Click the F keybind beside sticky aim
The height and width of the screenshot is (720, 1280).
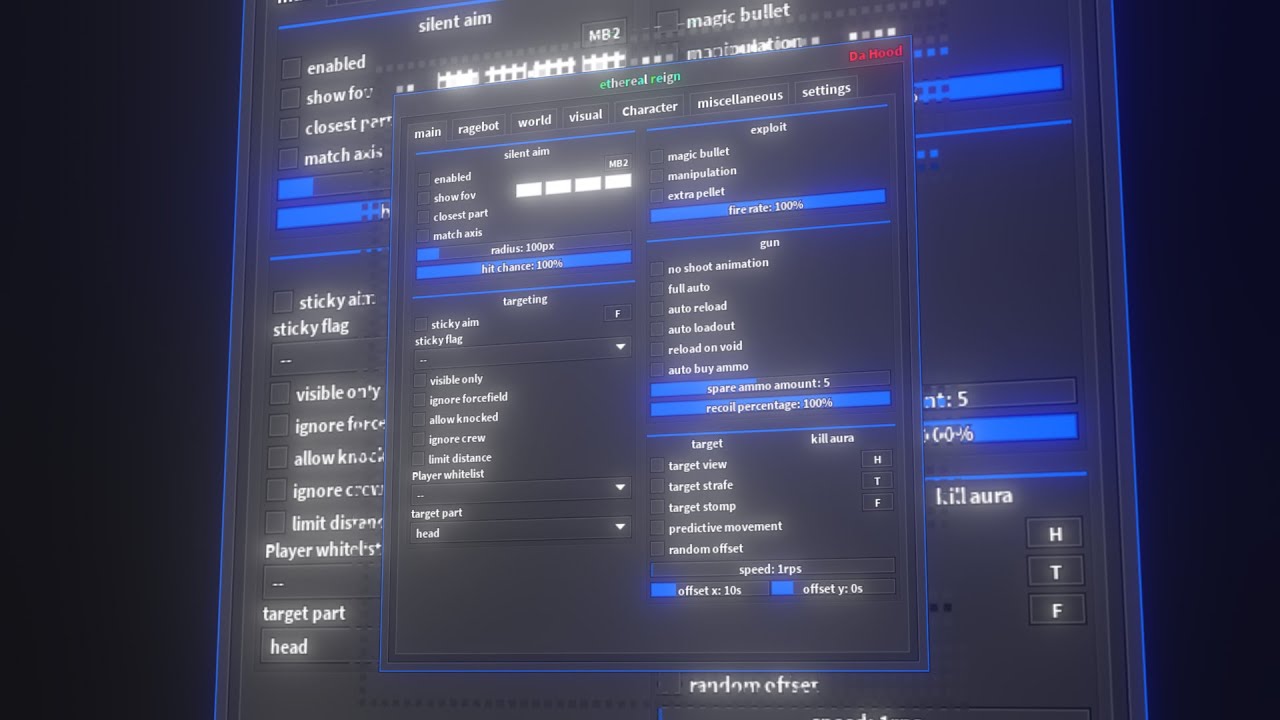617,313
